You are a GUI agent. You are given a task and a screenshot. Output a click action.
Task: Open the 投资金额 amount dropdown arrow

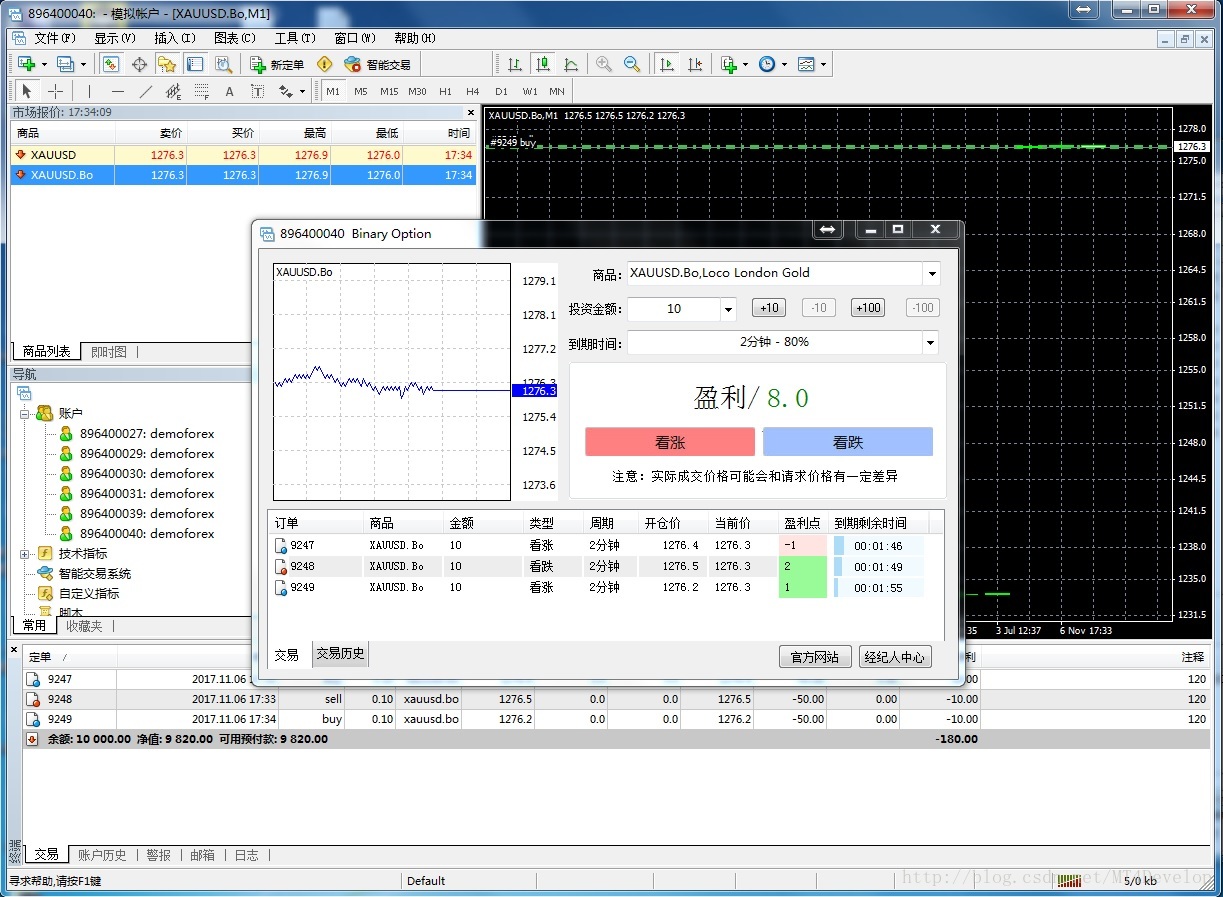pyautogui.click(x=728, y=308)
